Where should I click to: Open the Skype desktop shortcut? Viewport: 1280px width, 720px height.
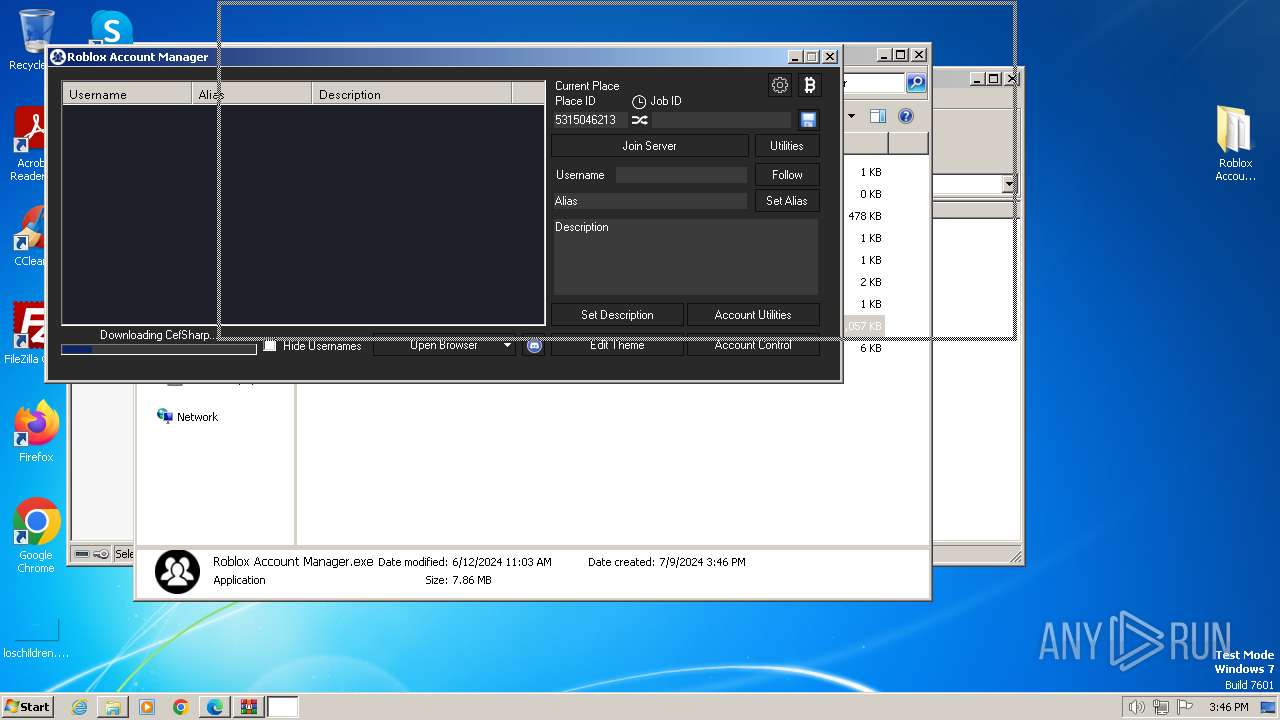pyautogui.click(x=110, y=28)
